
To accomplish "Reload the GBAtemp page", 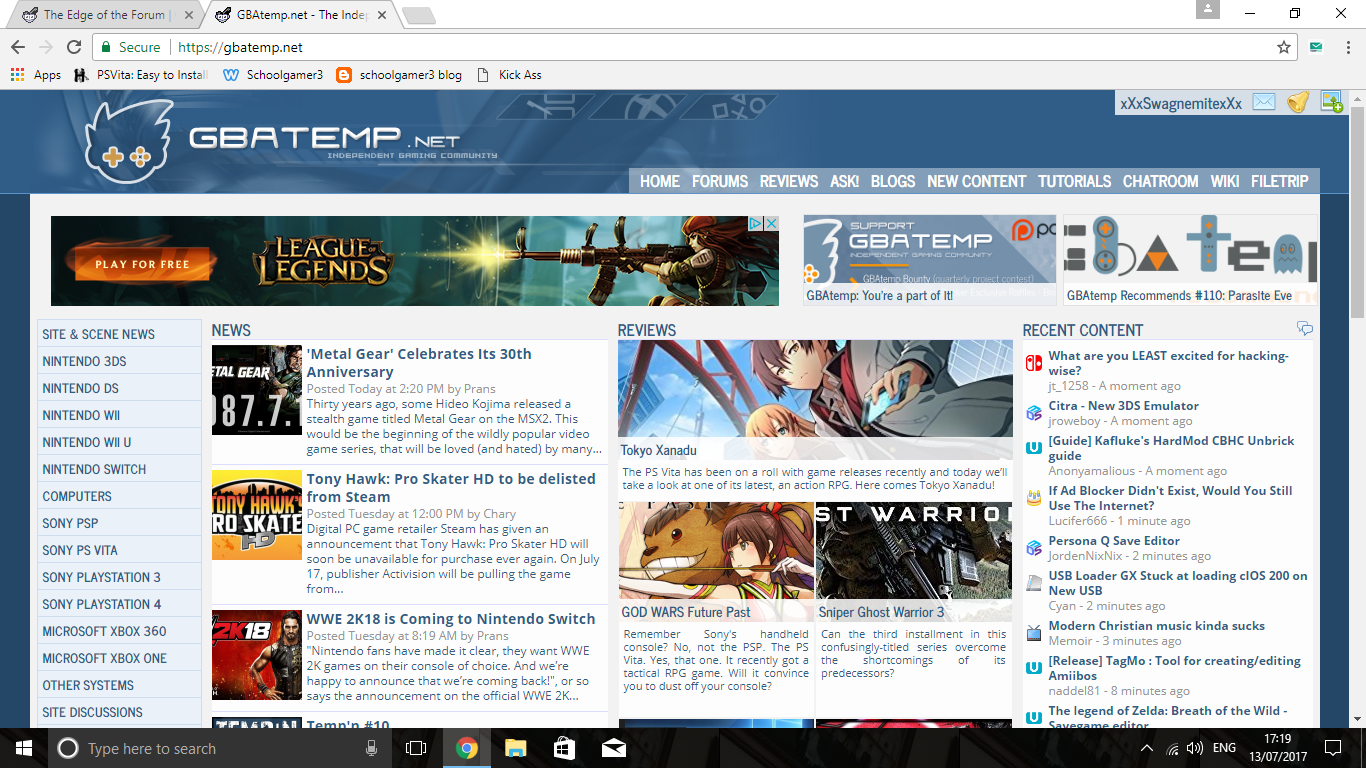I will pyautogui.click(x=74, y=47).
